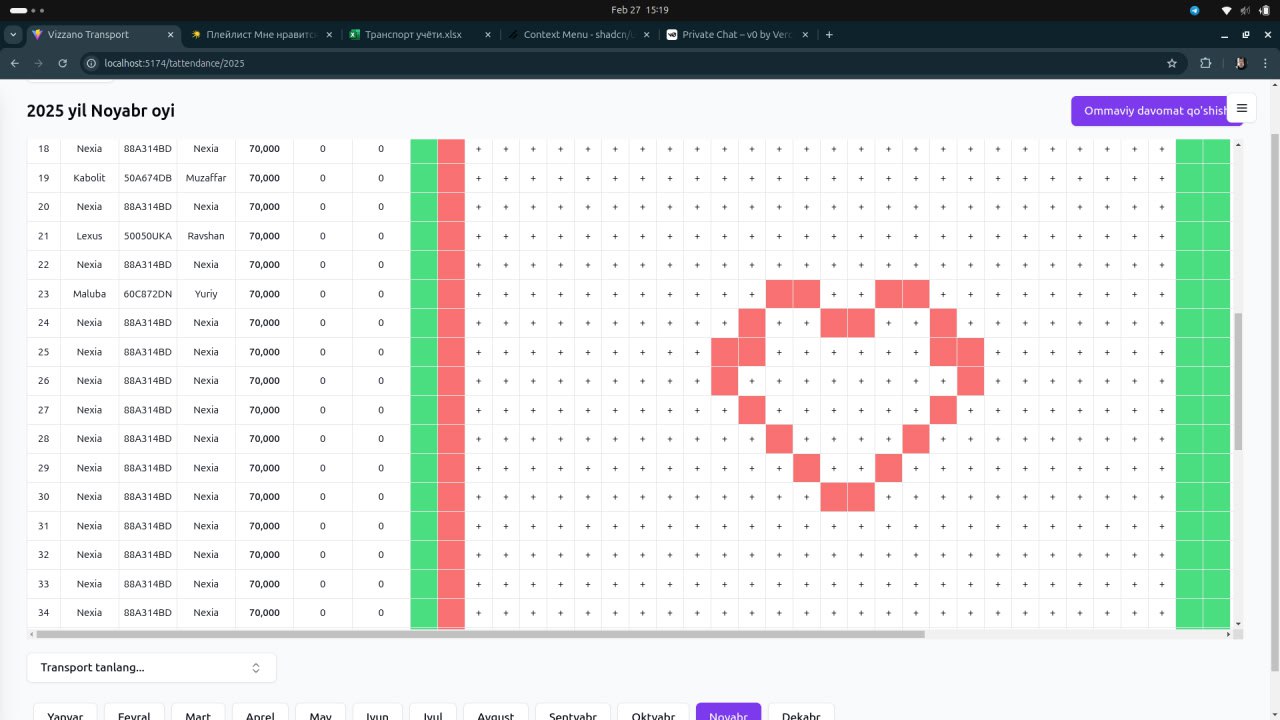Toggle a red attendance cell in the Maluba row
The width and height of the screenshot is (1280, 720).
[781, 293]
